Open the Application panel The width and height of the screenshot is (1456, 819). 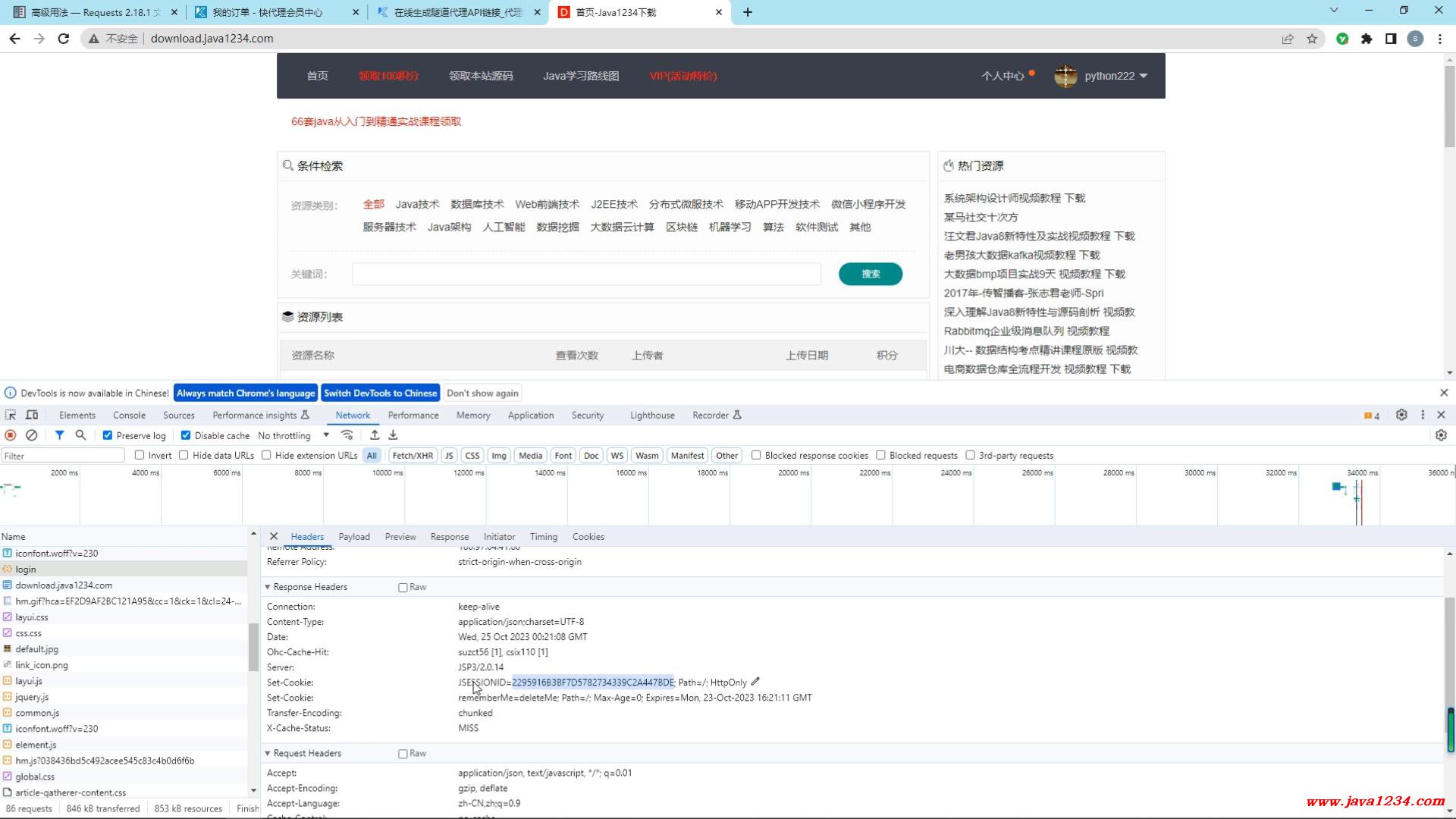(x=531, y=415)
